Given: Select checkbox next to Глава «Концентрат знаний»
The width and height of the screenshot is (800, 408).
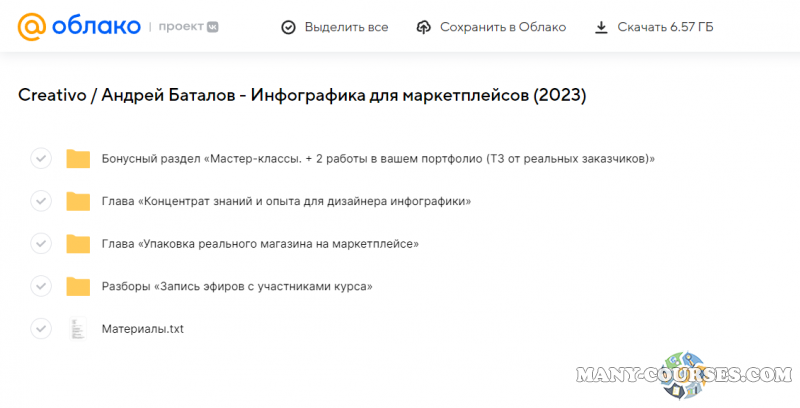Looking at the screenshot, I should (41, 201).
